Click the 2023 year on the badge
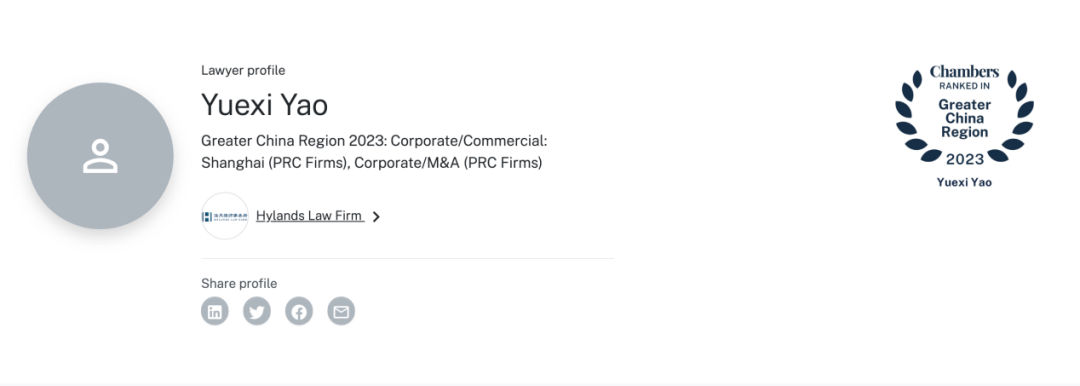 (965, 160)
